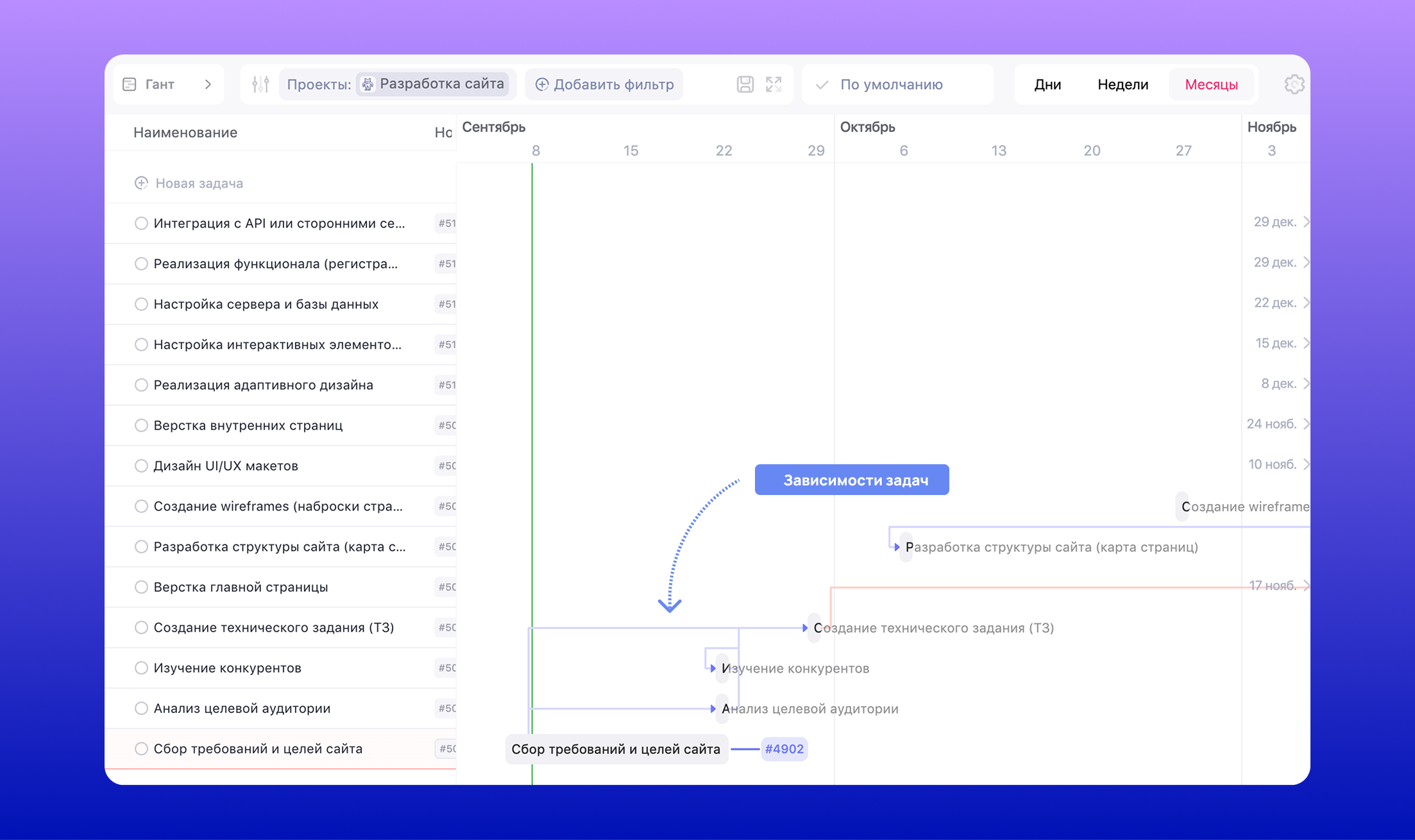Check off Сбор требований и целей сайта

pos(141,748)
